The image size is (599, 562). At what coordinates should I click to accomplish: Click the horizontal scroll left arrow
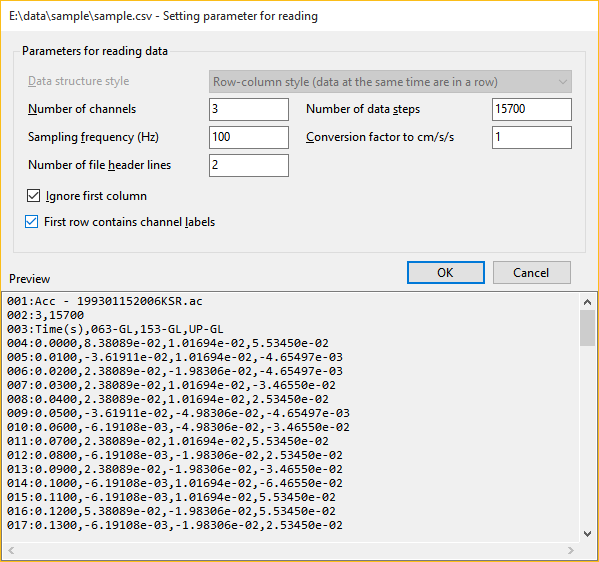coord(11,550)
